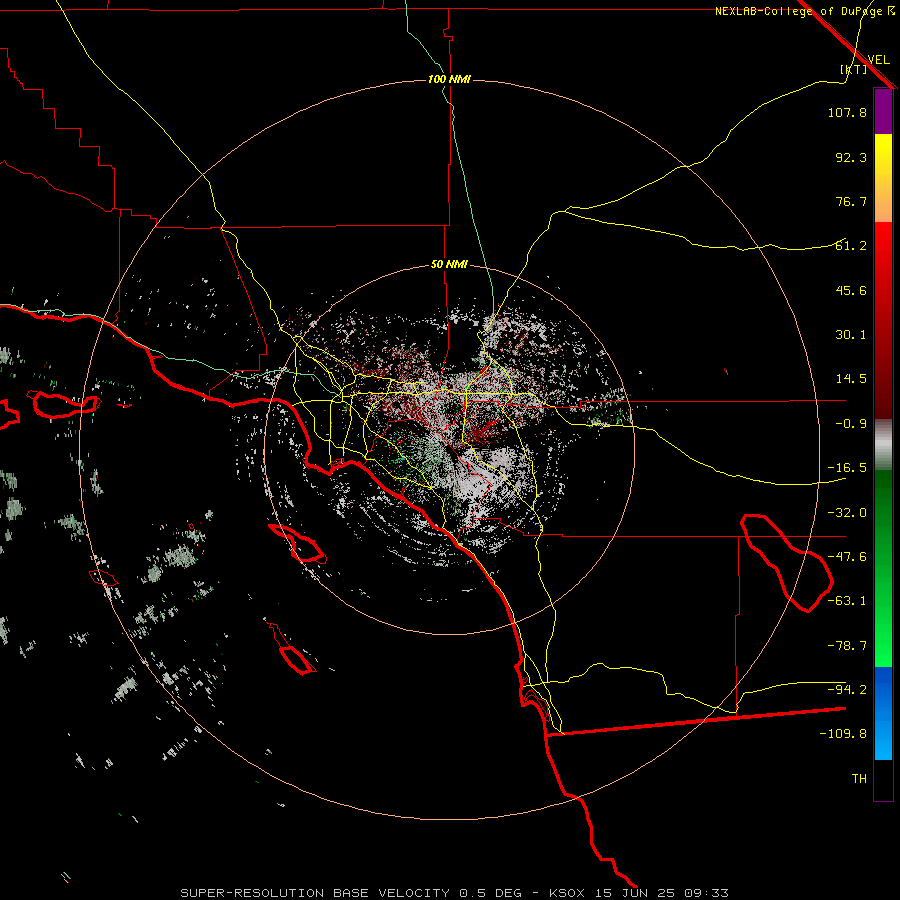
Task: Click the -78.7 legend value
Action: (847, 646)
